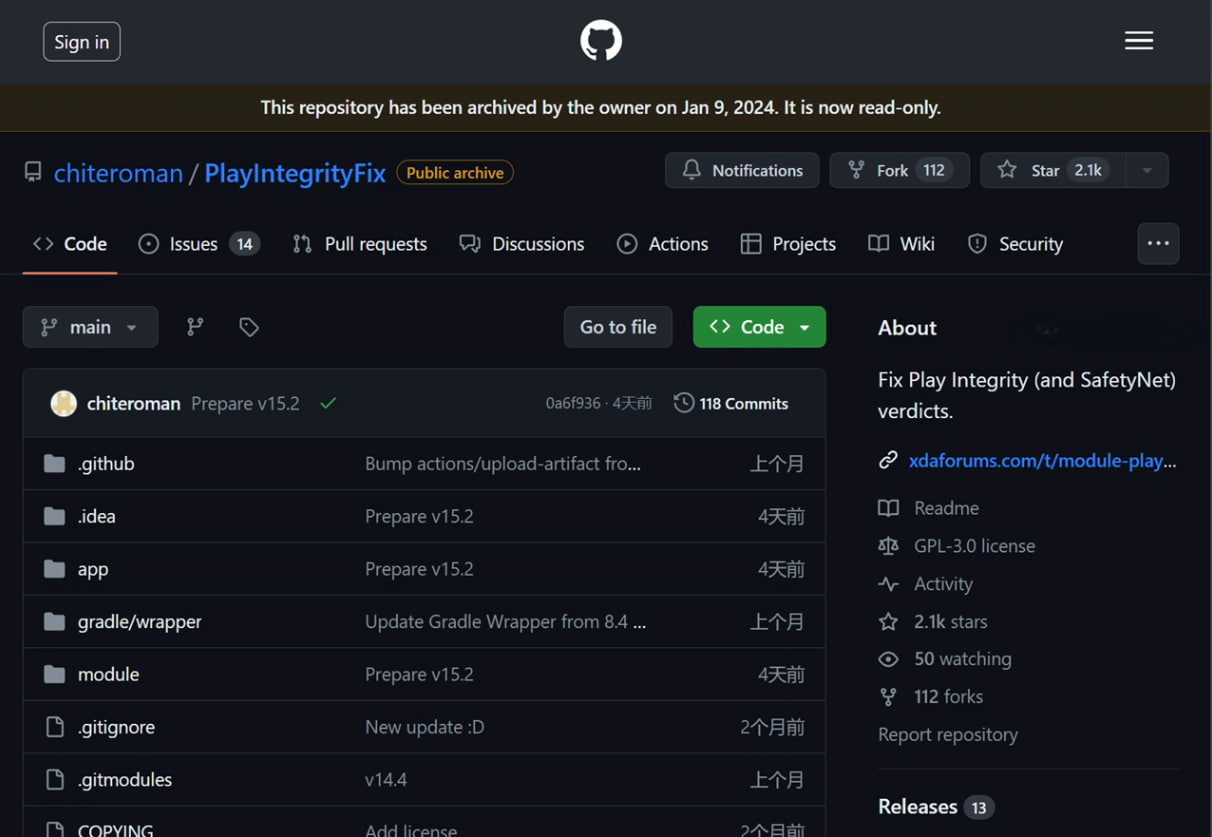This screenshot has height=837, width=1212.
Task: Open the tags icon next to branches
Action: pos(249,326)
